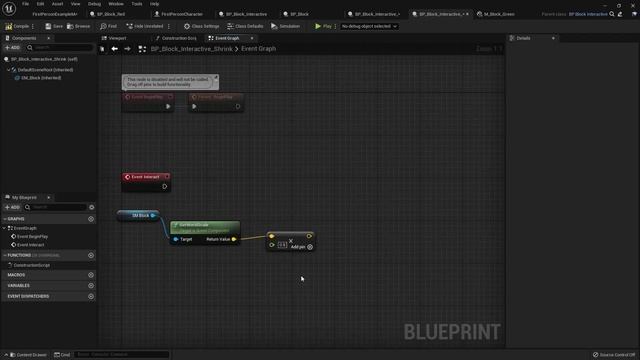Click the console command input field
The height and width of the screenshot is (360, 640).
121,355
